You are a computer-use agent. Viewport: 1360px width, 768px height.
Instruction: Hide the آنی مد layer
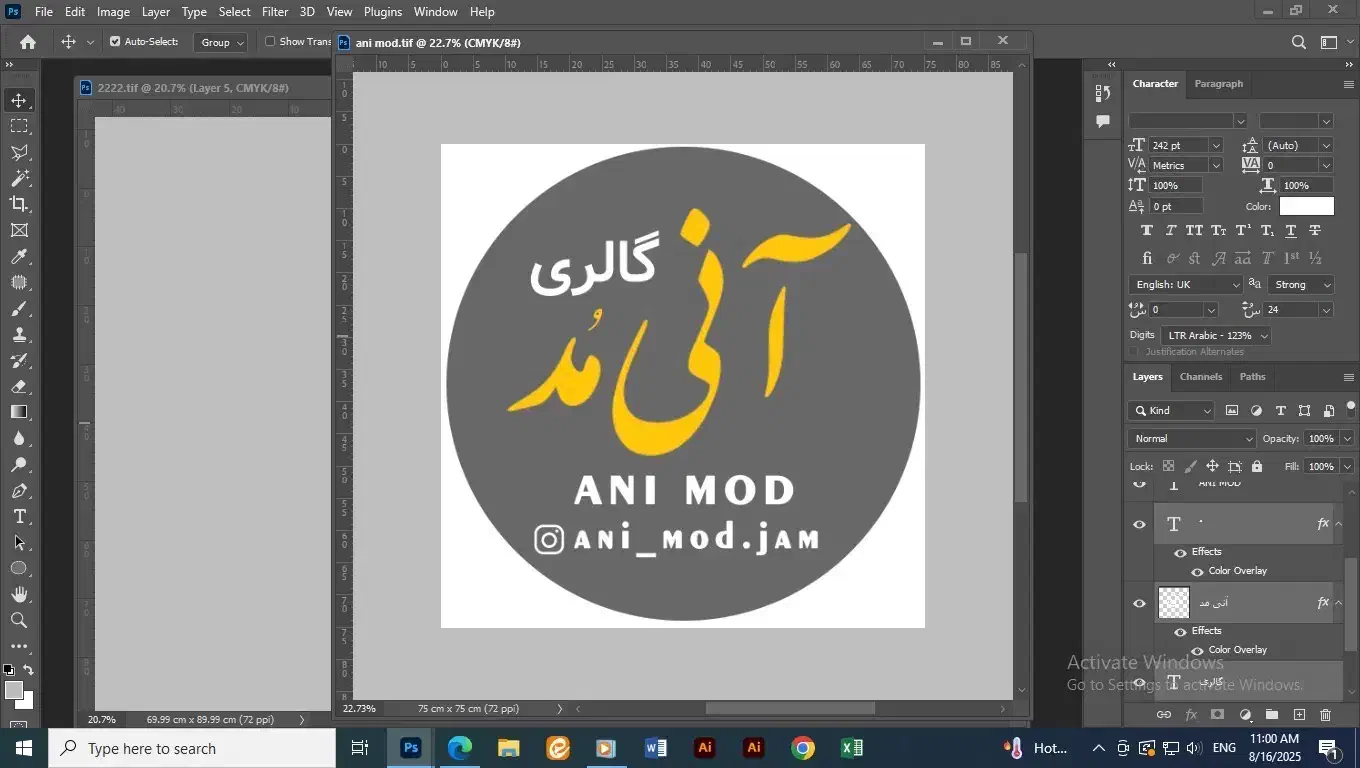(x=1139, y=603)
